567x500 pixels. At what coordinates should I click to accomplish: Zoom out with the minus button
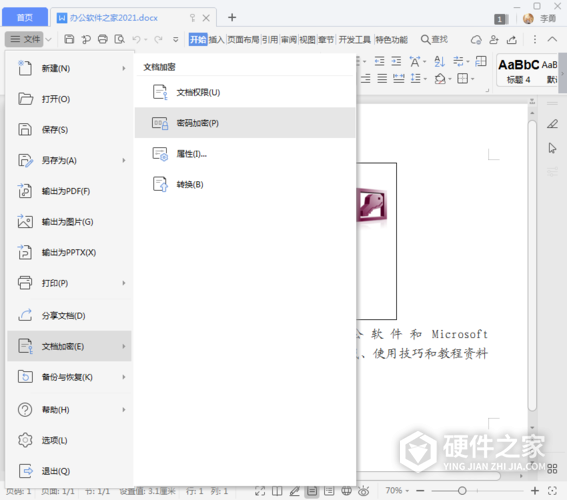click(420, 491)
